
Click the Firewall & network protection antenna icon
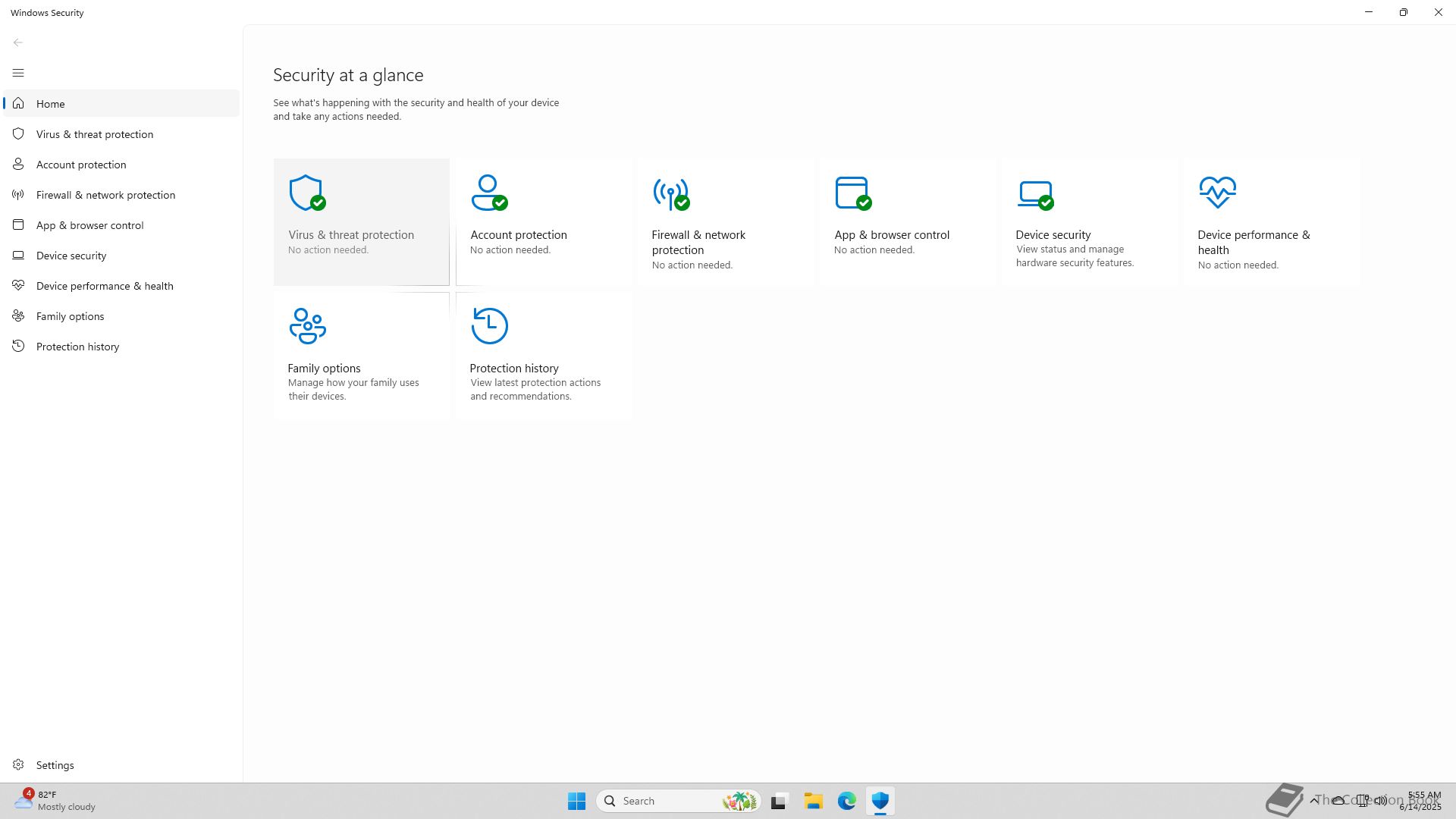click(671, 193)
